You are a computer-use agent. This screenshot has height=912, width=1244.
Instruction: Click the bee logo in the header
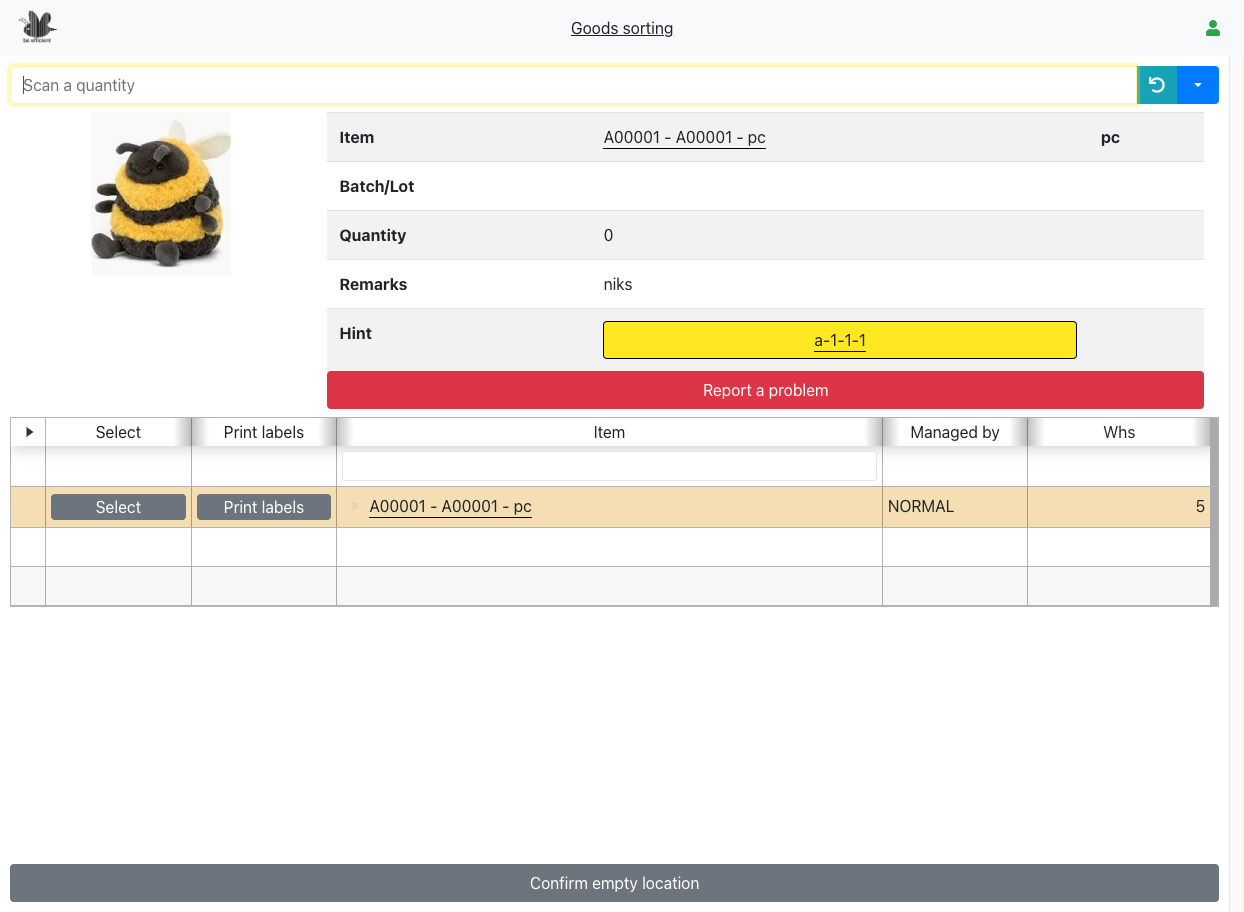[x=38, y=27]
